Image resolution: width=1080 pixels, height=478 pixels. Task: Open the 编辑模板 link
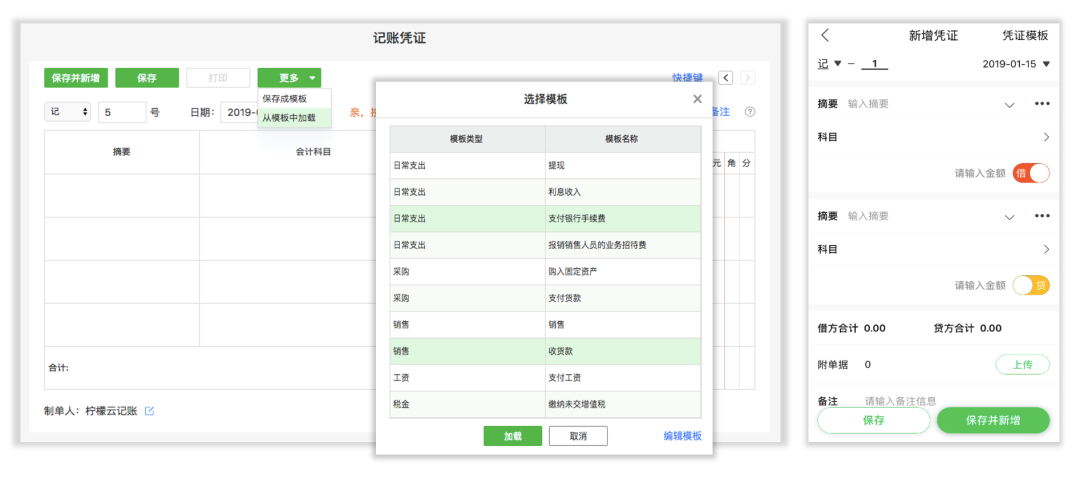pyautogui.click(x=683, y=436)
